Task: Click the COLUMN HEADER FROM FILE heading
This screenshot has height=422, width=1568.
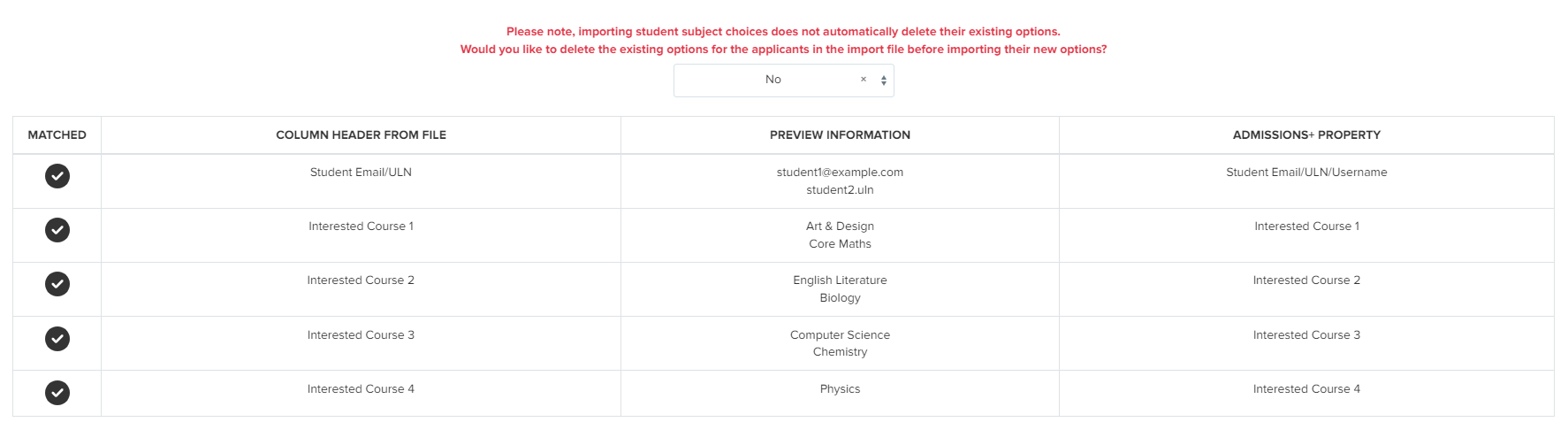Action: point(361,135)
